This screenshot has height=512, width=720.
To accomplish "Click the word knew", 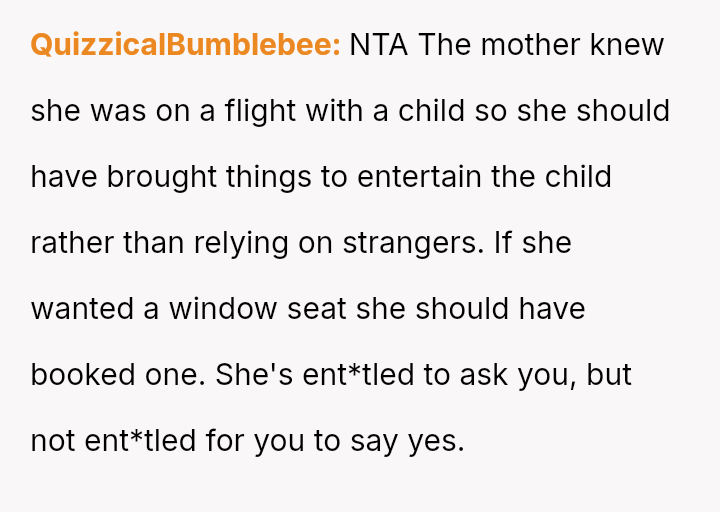I will [626, 45].
